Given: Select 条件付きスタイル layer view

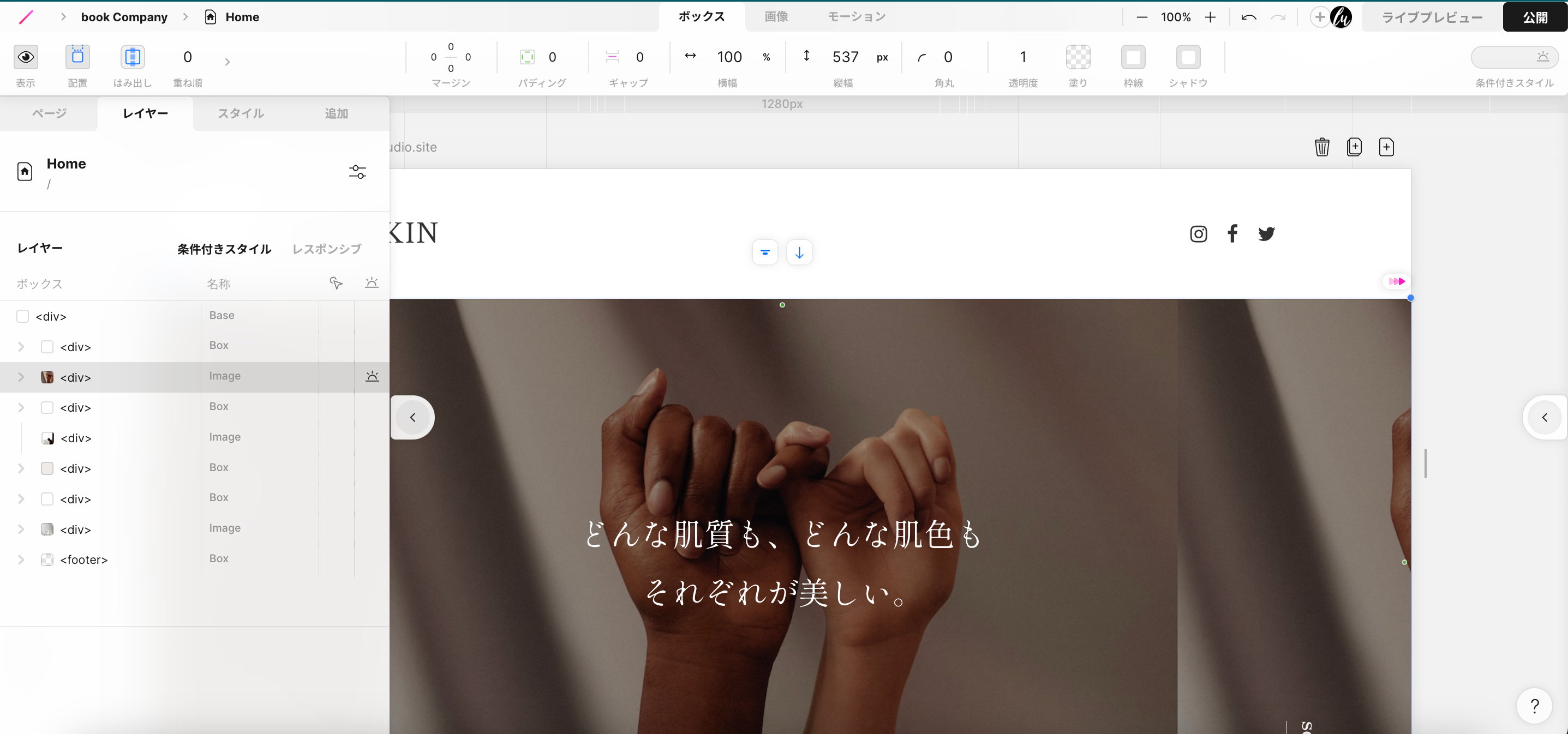Looking at the screenshot, I should pos(224,249).
